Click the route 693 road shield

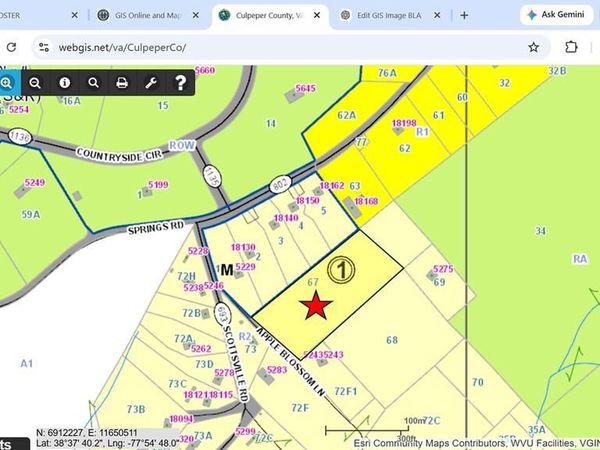[222, 314]
